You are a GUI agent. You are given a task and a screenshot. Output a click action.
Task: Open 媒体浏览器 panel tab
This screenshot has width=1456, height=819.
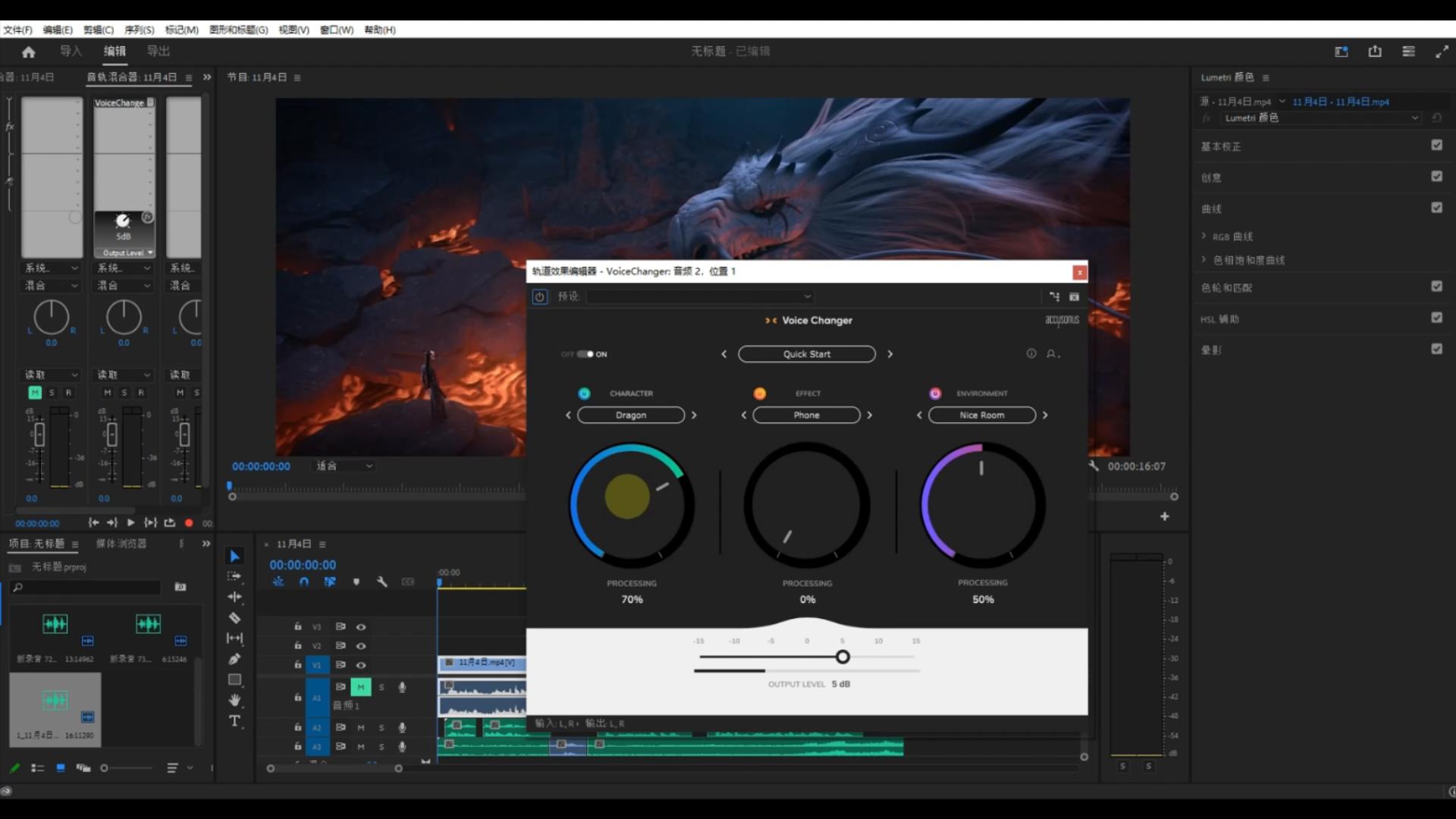121,544
